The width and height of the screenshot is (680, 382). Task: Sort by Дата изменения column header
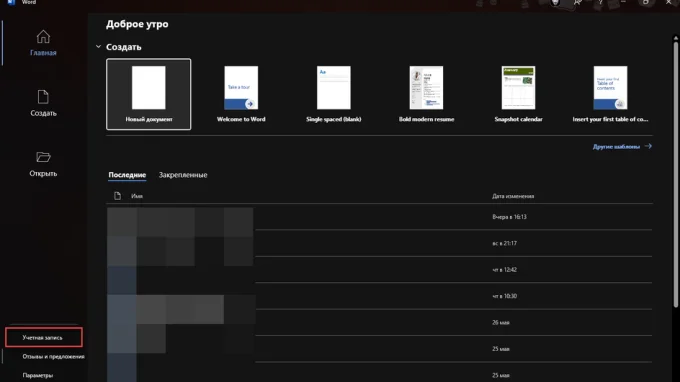(x=513, y=196)
